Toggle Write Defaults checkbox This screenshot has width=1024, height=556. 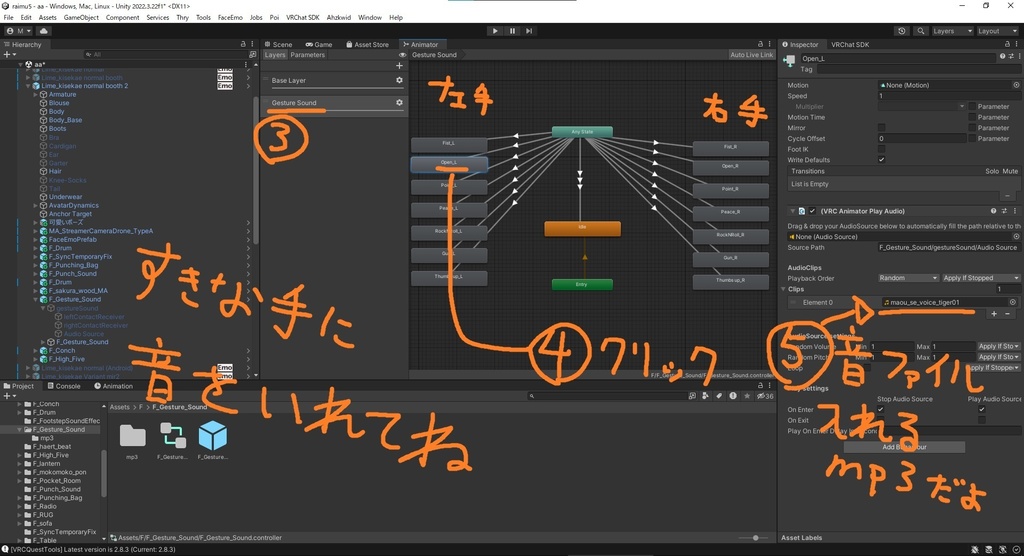pyautogui.click(x=882, y=160)
